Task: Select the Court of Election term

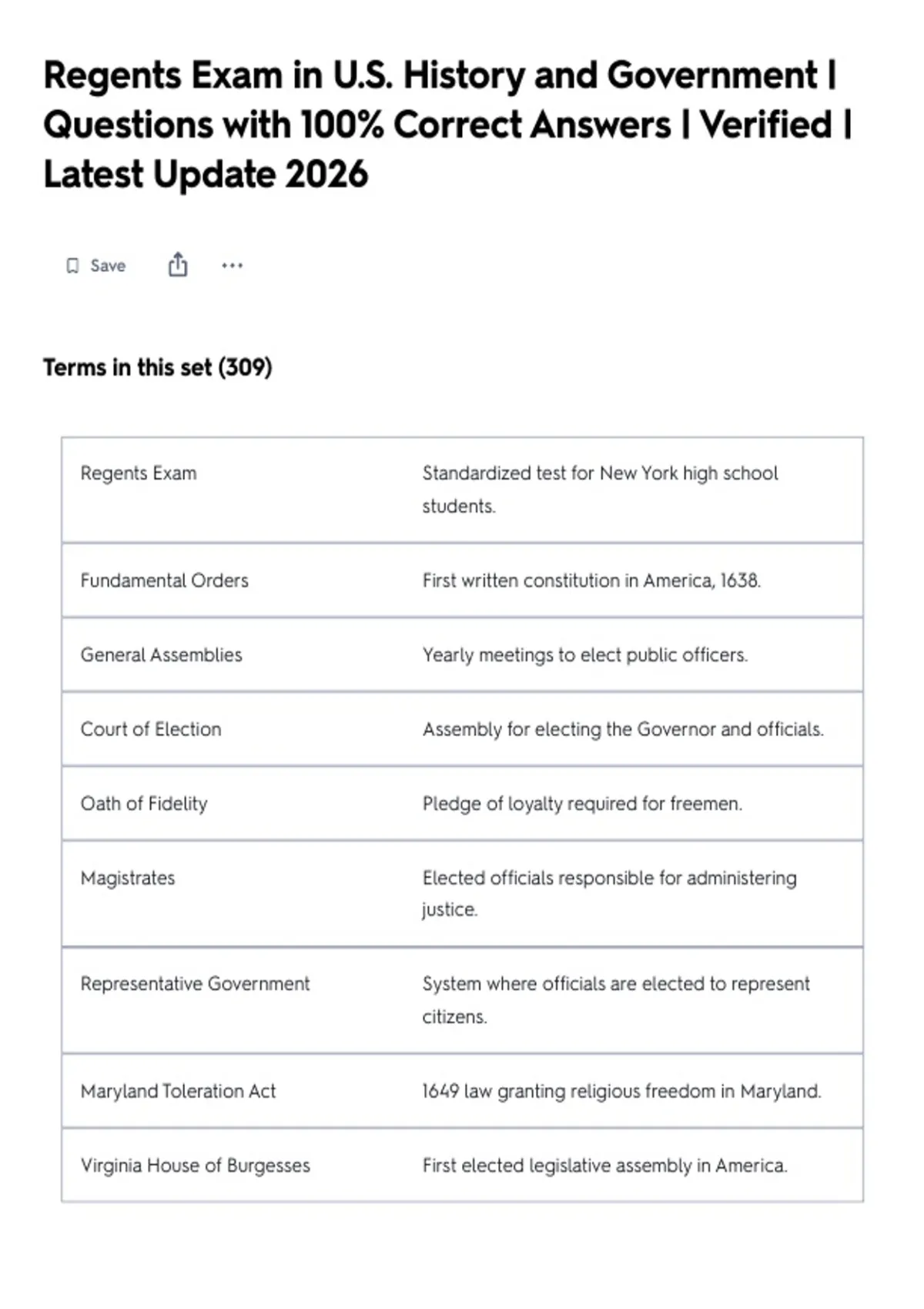Action: click(x=151, y=729)
